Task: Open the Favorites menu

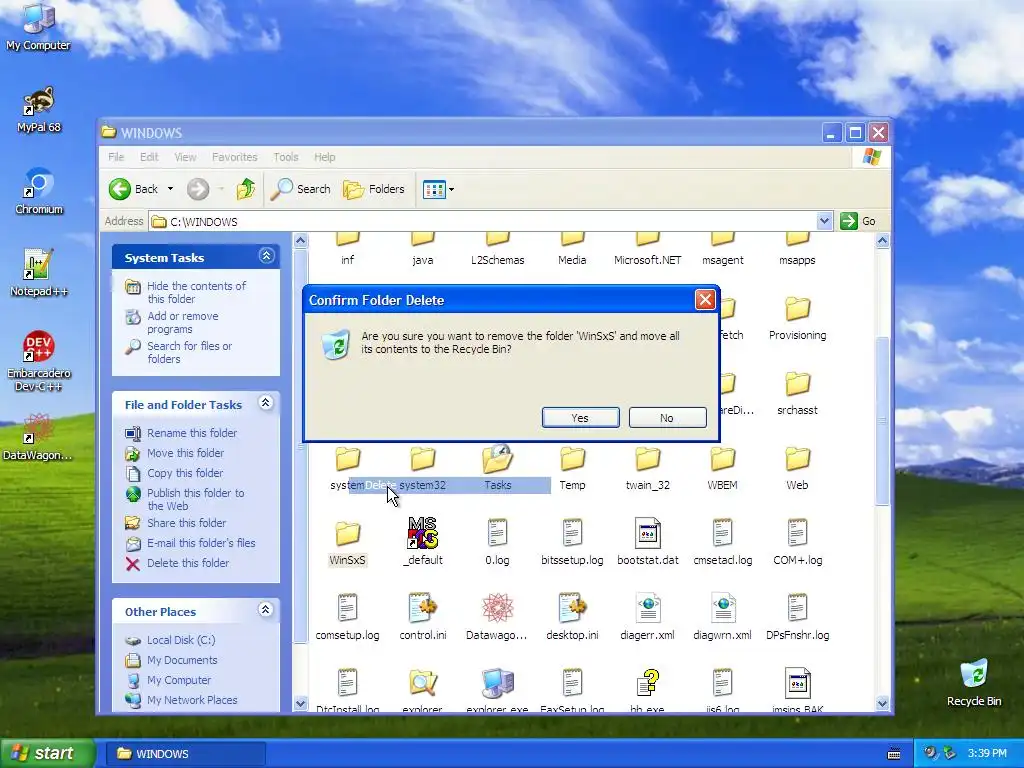Action: (234, 157)
